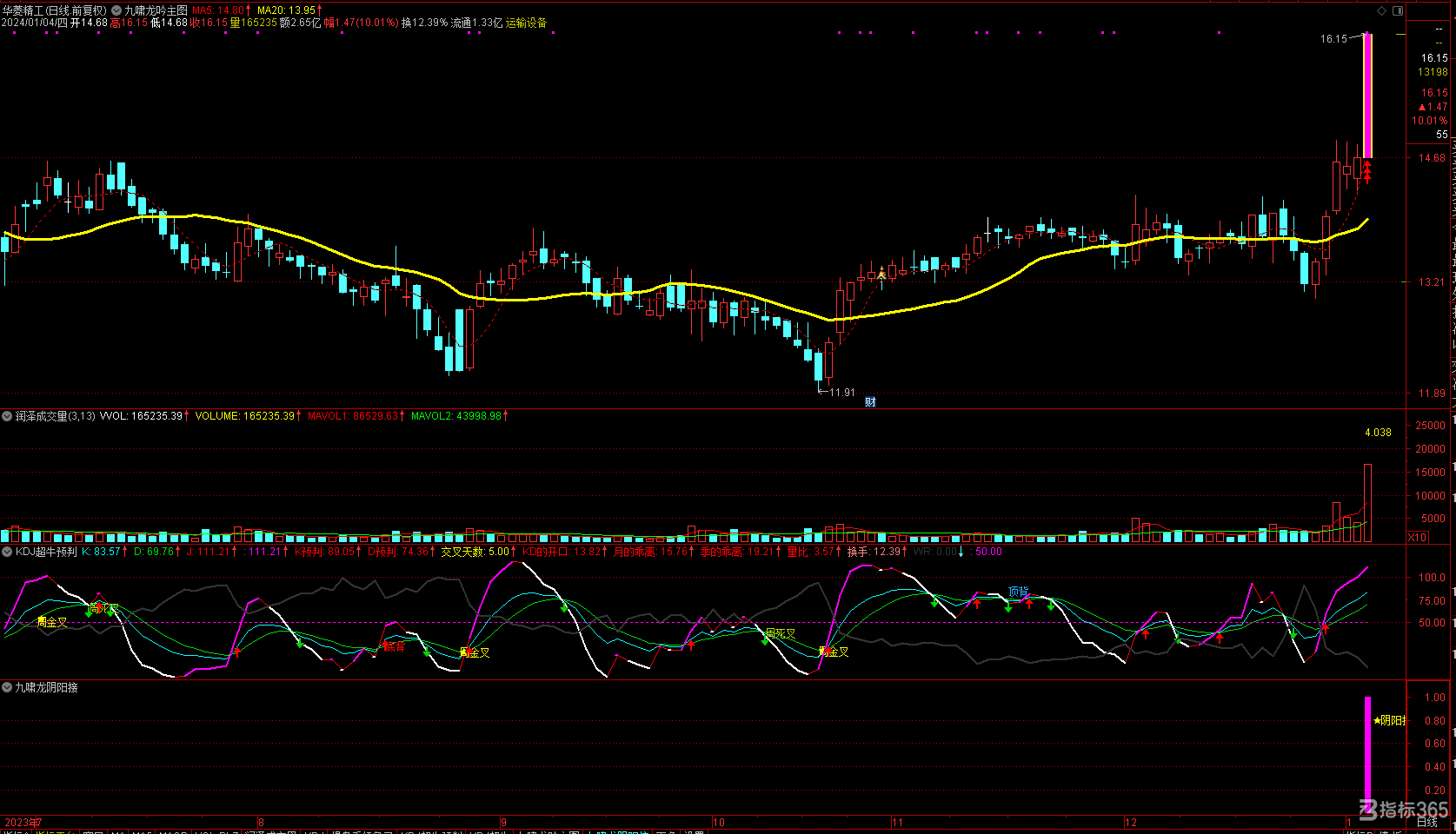Image resolution: width=1456 pixels, height=834 pixels.
Task: Click the X10 volume scale multiplier
Action: (x=1417, y=538)
